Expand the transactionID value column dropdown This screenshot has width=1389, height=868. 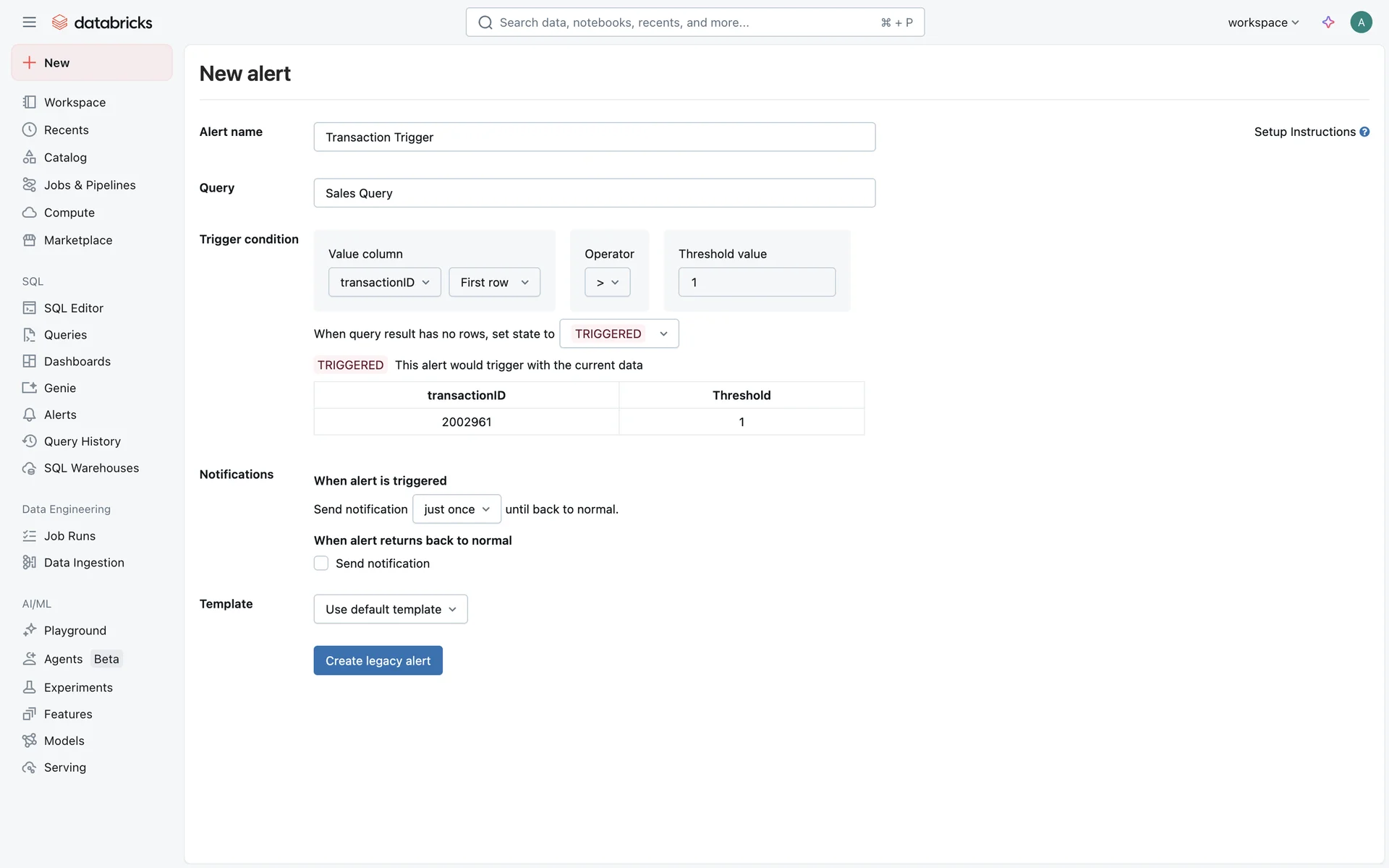[x=384, y=282]
